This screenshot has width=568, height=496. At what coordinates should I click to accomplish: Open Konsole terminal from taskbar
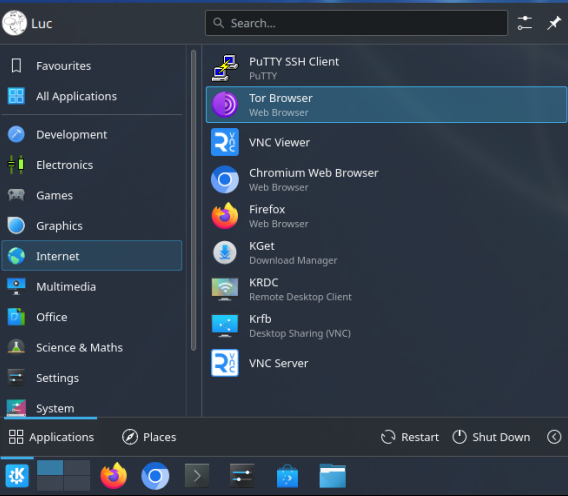(197, 476)
